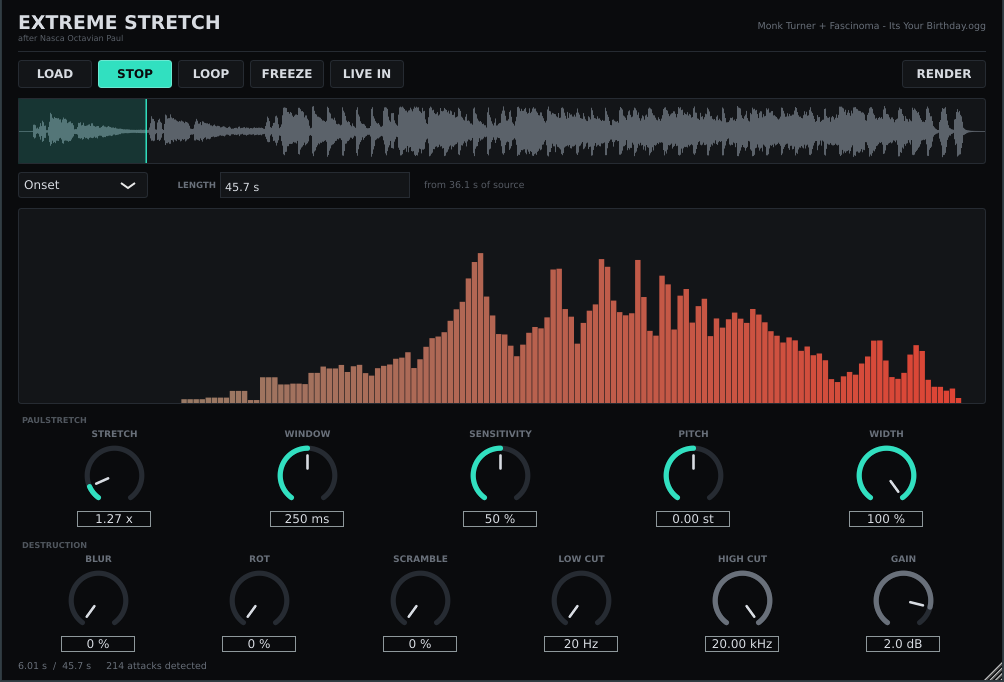
Task: Click the '214 attacks detected' status text
Action: [156, 665]
